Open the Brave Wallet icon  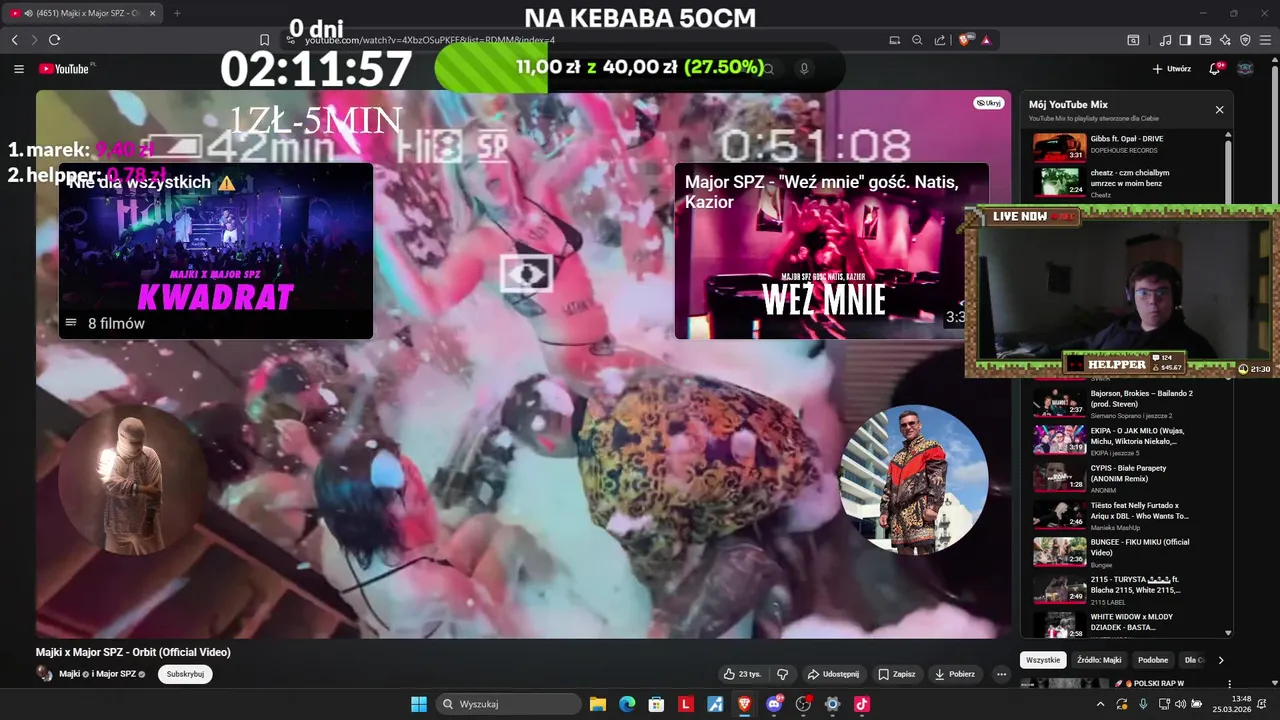(1205, 40)
